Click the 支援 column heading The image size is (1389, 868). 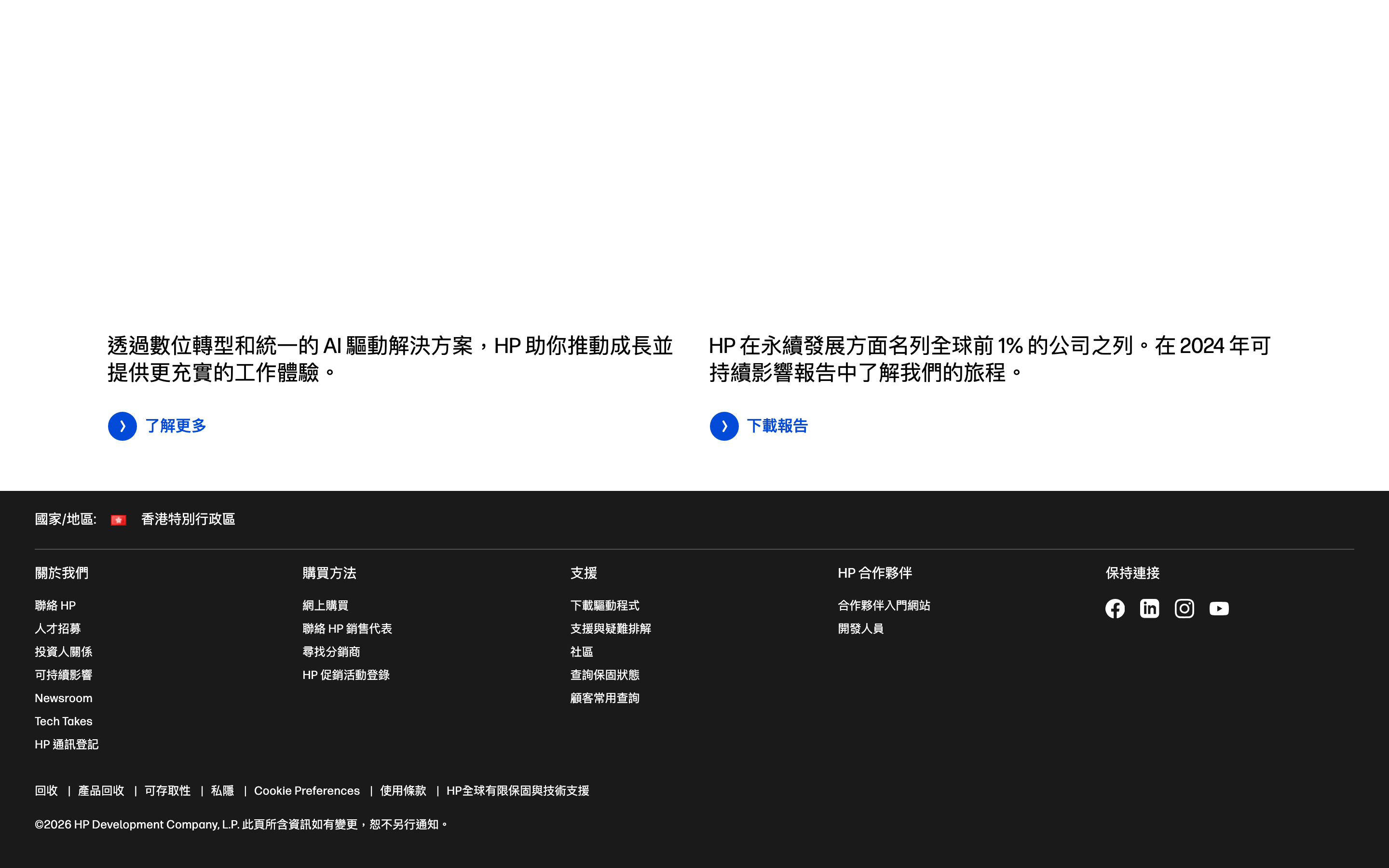[584, 573]
